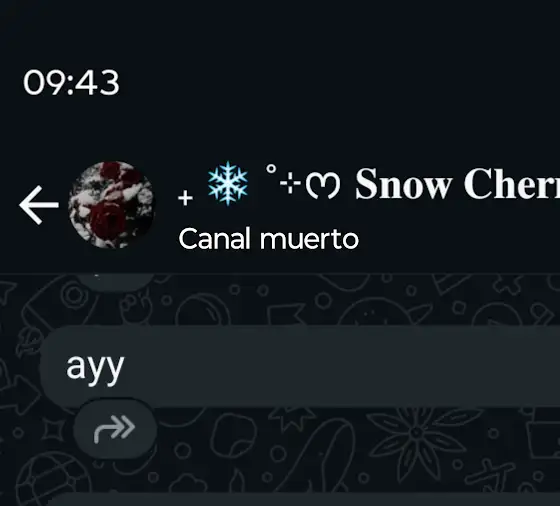560x506 pixels.
Task: Click the partial message bubble at bottom edge
Action: tap(304, 499)
